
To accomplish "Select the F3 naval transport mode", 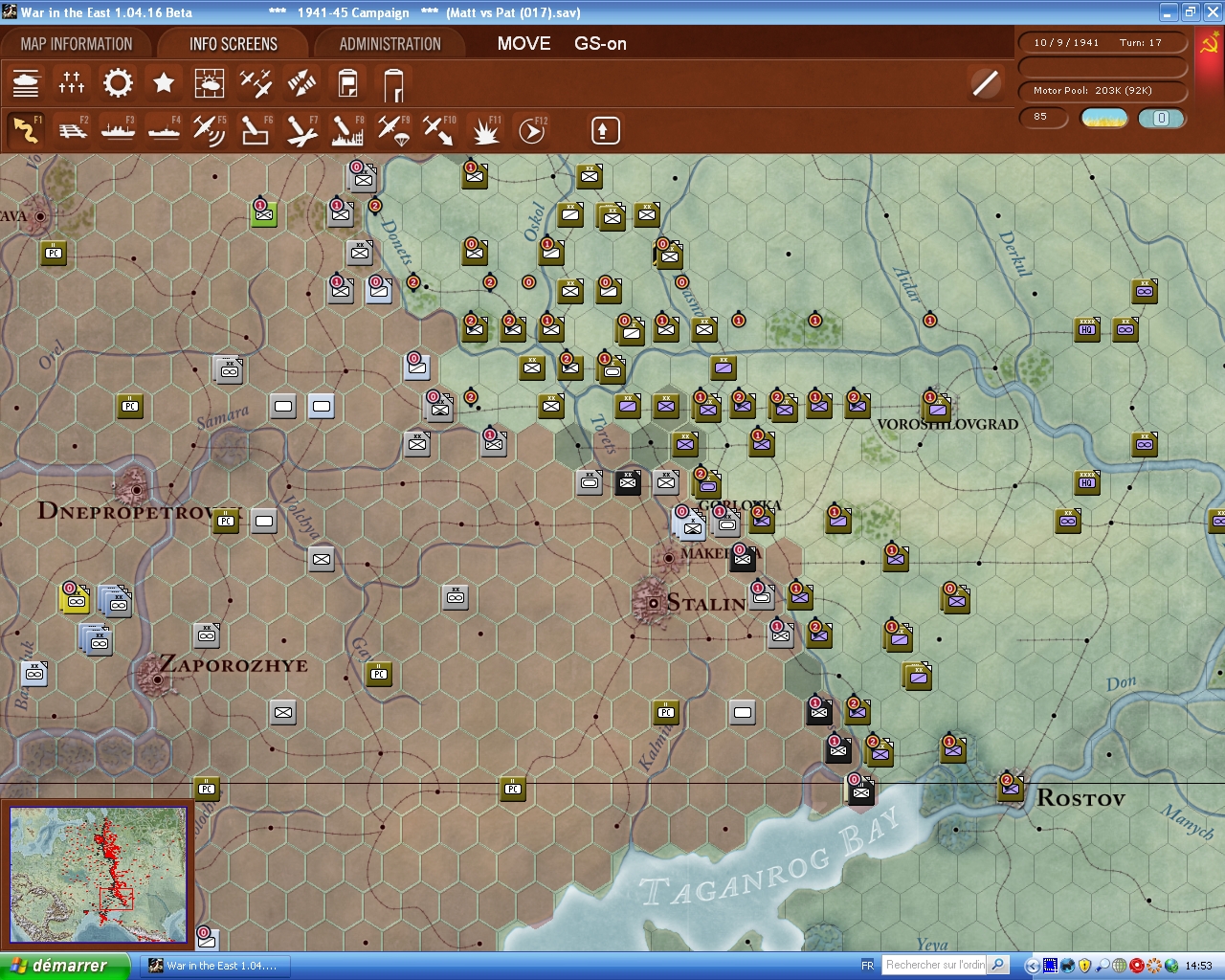I will 119,130.
